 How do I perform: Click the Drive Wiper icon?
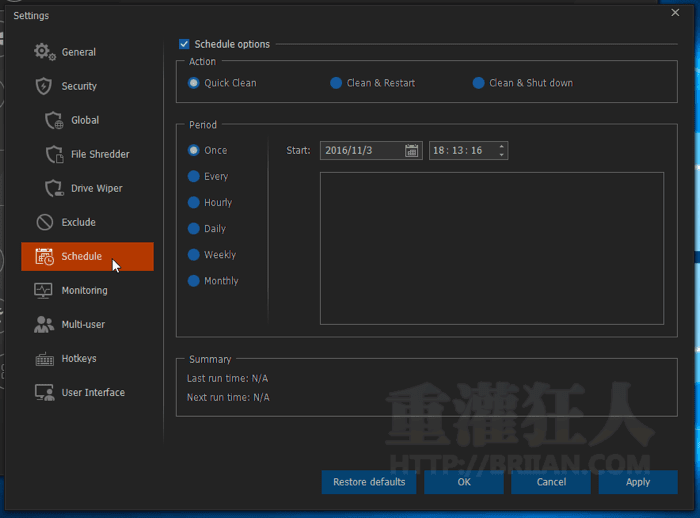point(54,188)
